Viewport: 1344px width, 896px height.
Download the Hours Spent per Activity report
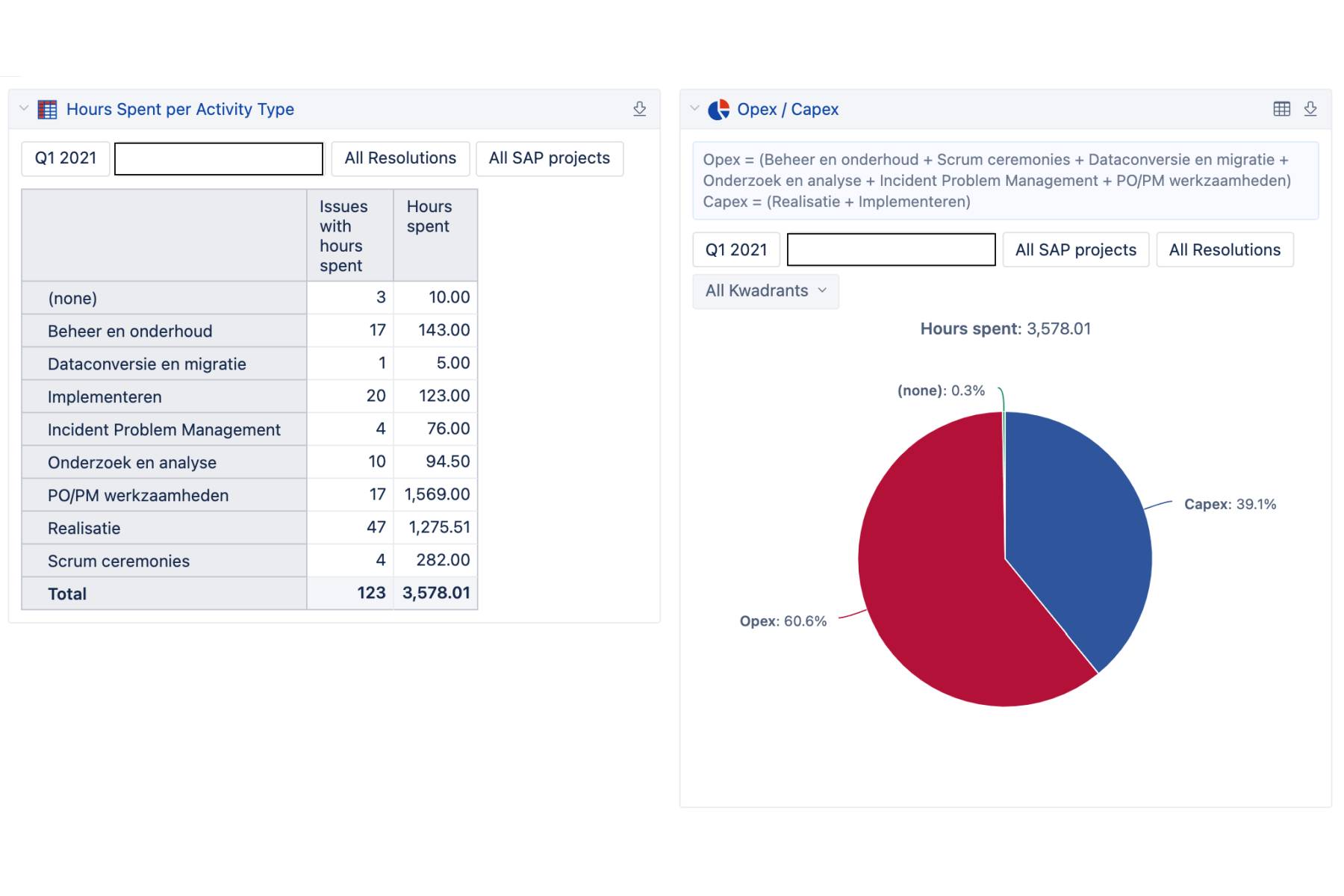(639, 109)
